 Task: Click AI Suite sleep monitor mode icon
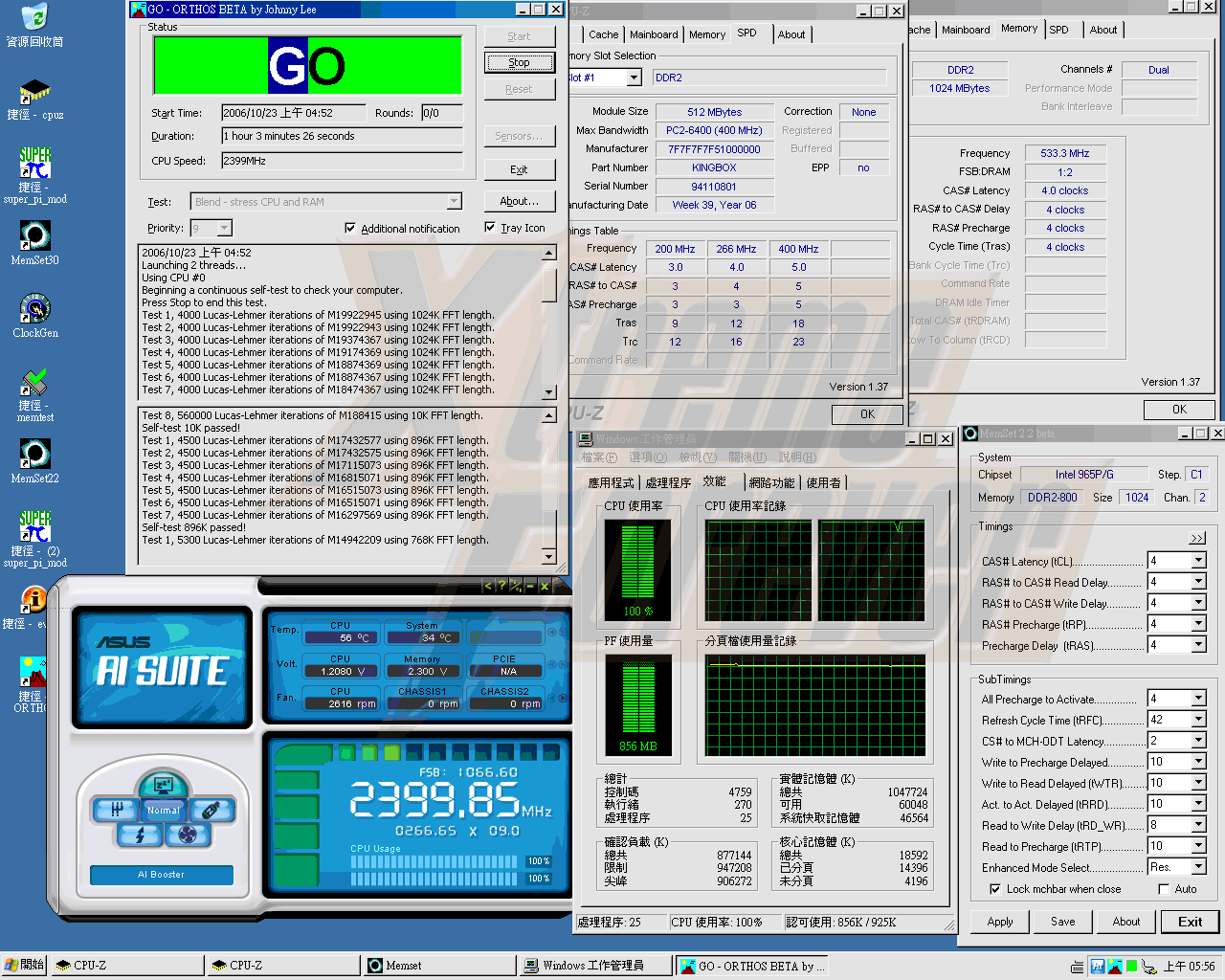coord(164,785)
